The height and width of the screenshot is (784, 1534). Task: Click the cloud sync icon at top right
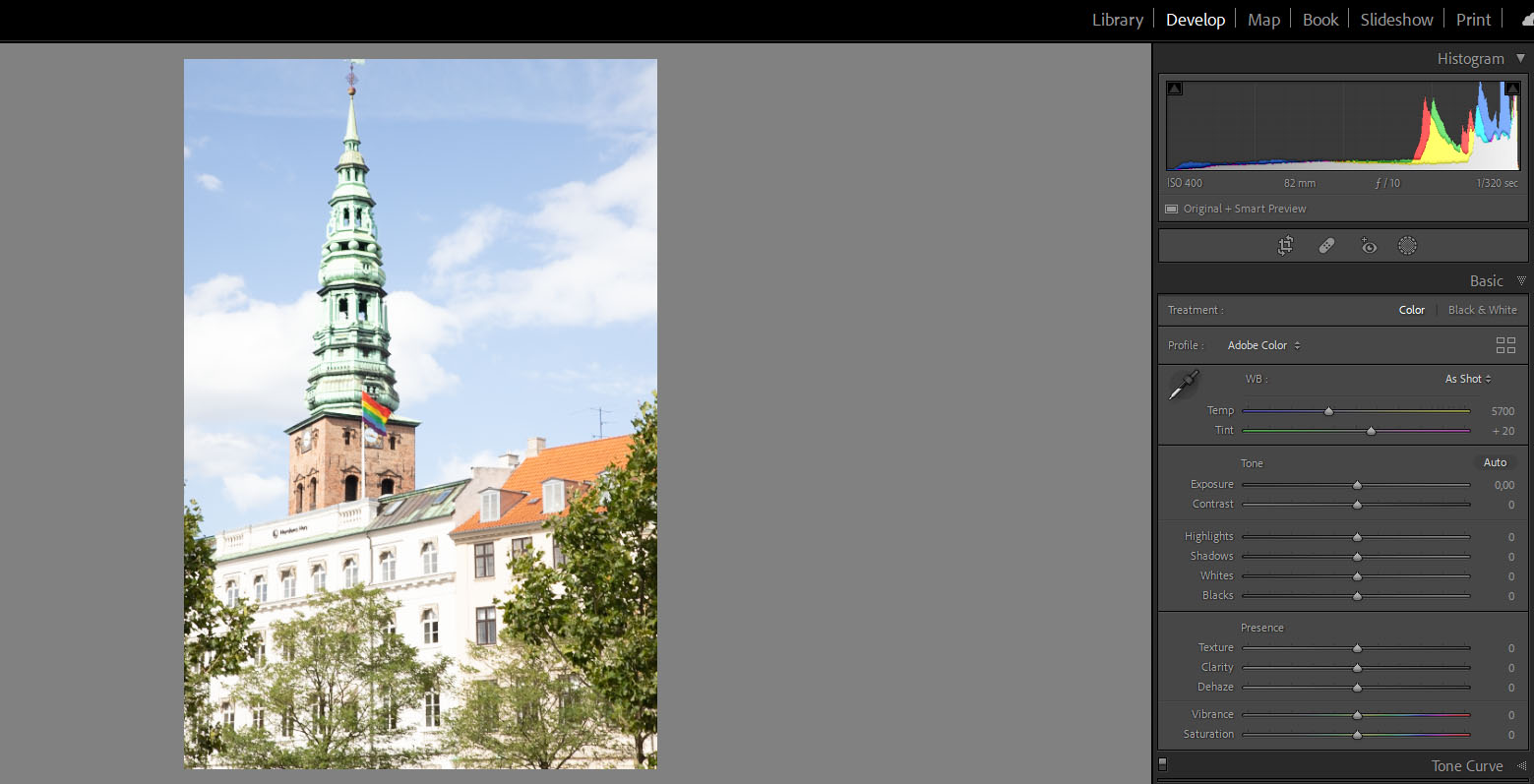tap(1527, 20)
